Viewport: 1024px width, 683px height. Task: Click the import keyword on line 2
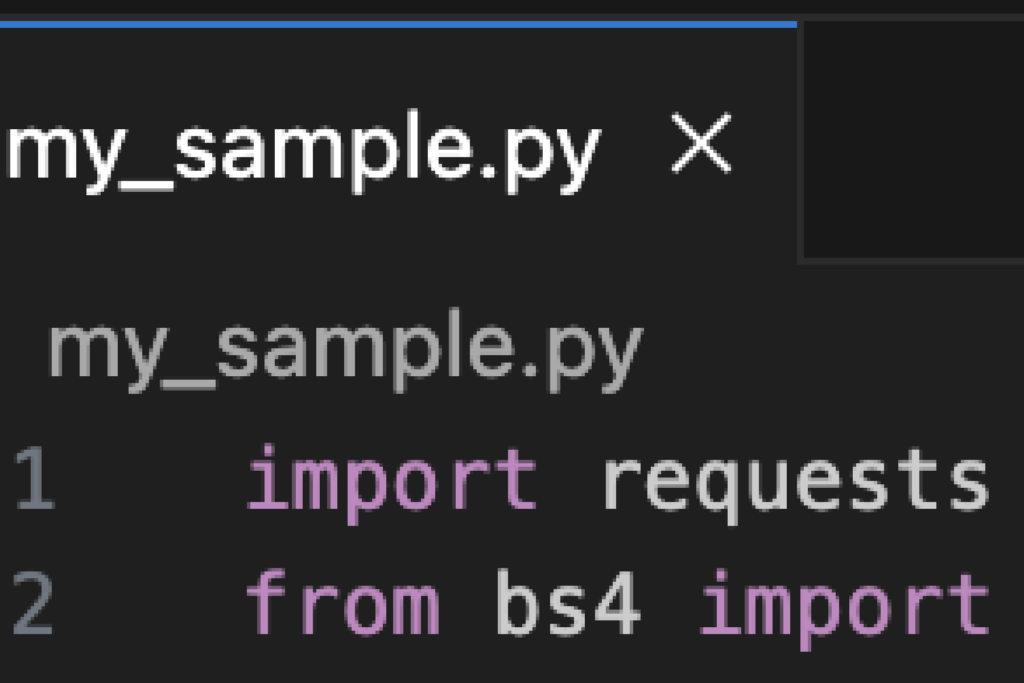coord(842,602)
